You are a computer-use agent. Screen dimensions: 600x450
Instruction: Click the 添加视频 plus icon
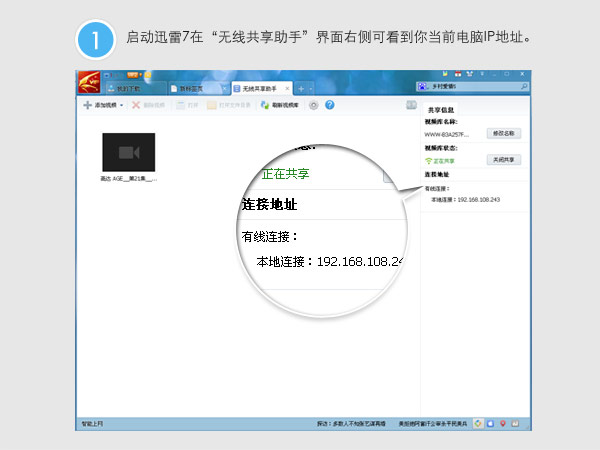(87, 105)
